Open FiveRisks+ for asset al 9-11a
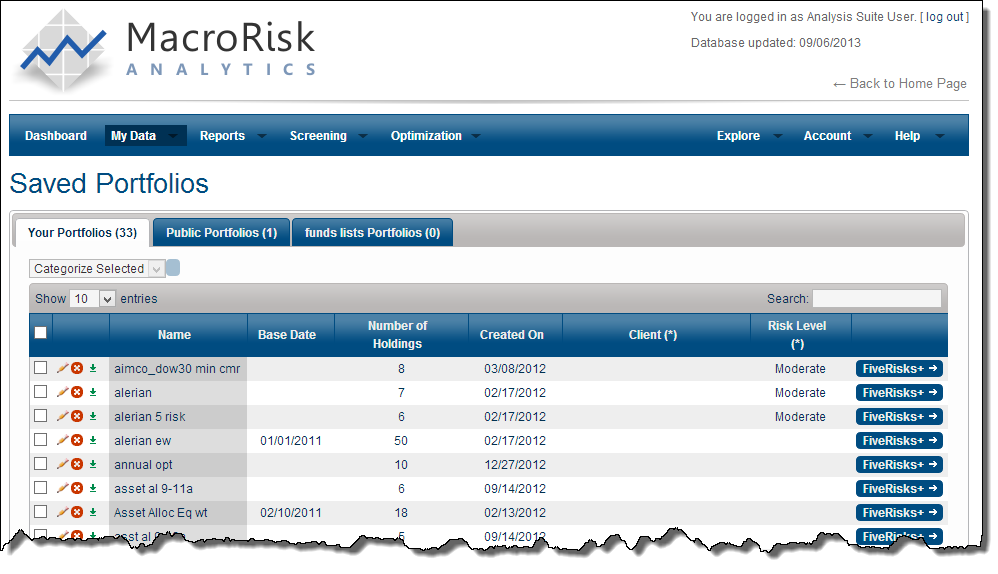The image size is (998, 574). click(x=899, y=489)
